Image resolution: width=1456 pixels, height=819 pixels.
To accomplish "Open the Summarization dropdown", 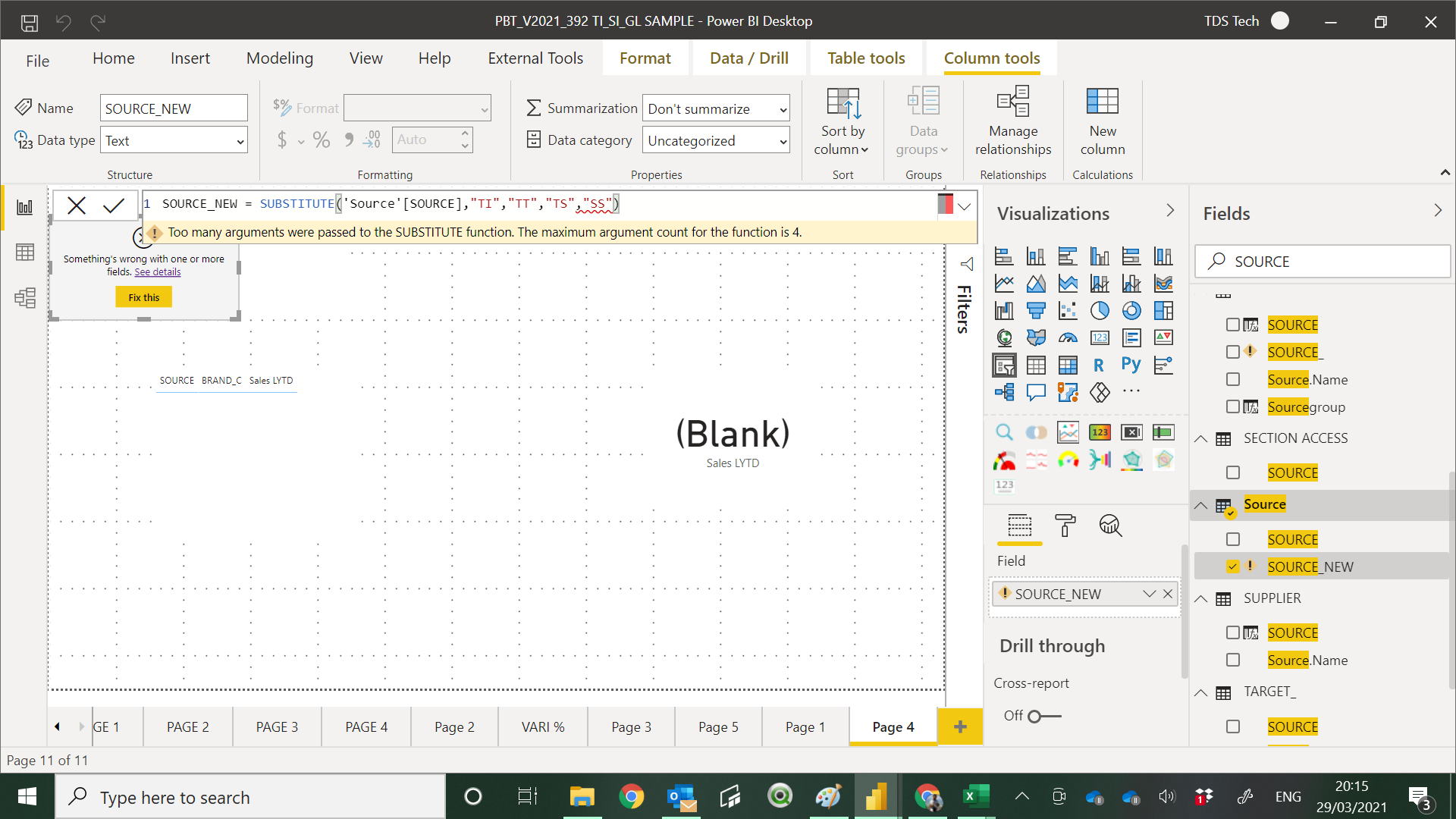I will pos(716,108).
